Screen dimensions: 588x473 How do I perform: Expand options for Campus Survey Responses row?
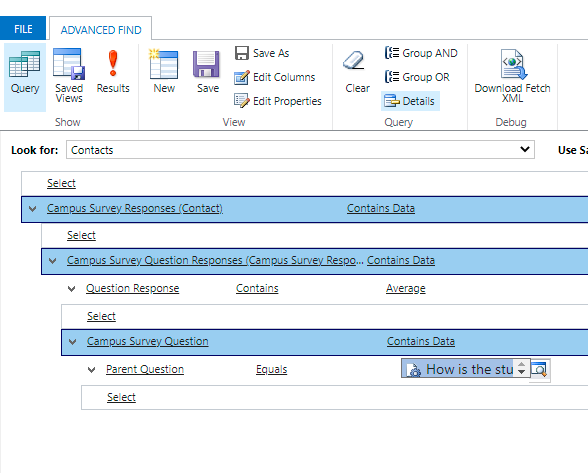click(x=33, y=209)
